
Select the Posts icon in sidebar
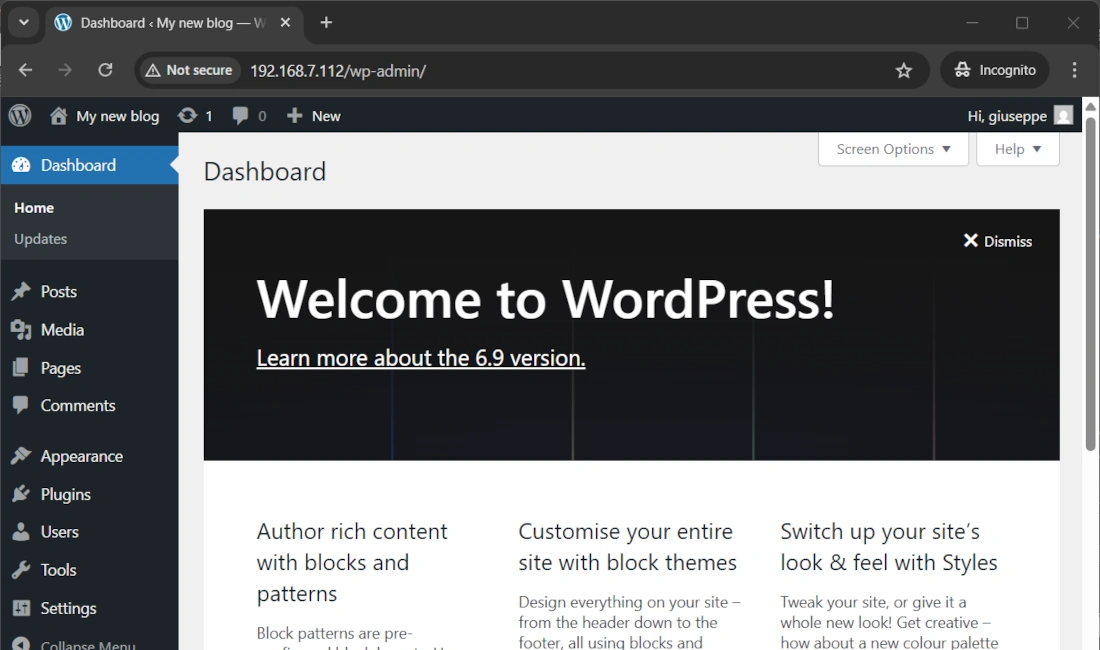(x=22, y=291)
